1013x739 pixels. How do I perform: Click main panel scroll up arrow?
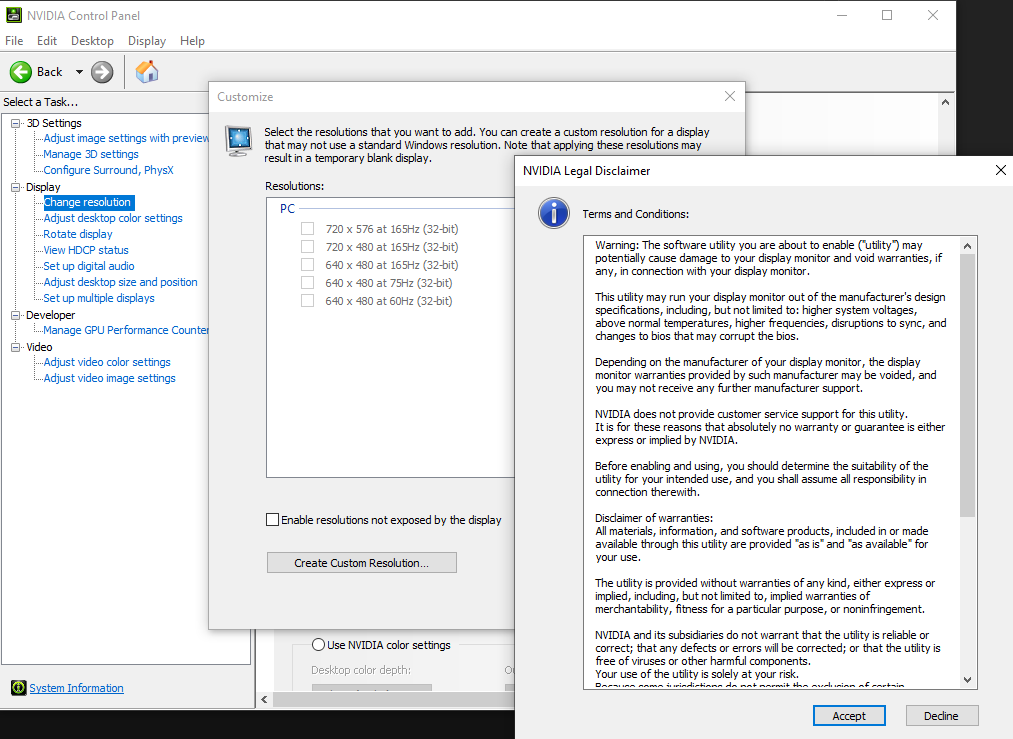(946, 102)
